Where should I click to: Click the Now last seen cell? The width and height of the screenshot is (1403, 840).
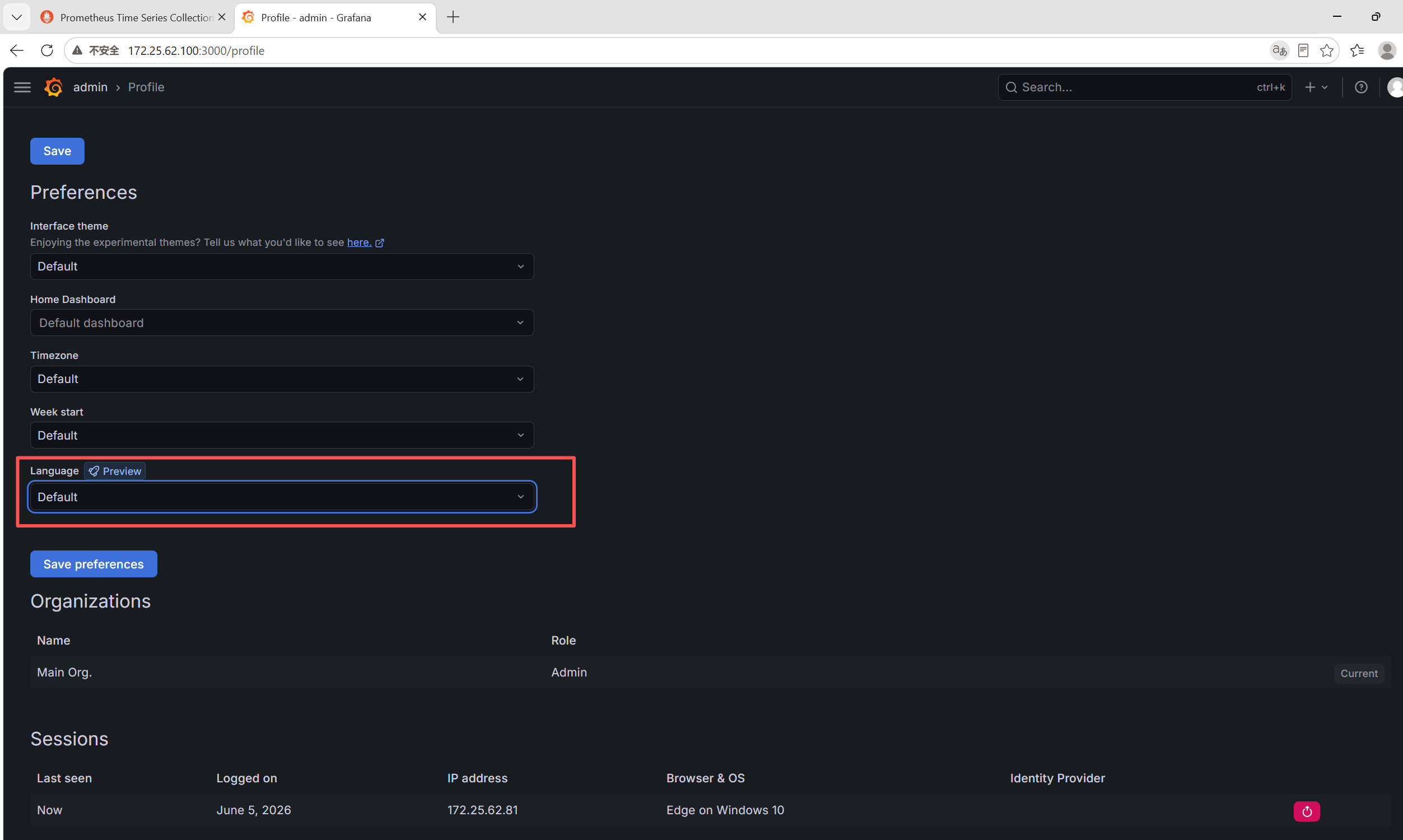pyautogui.click(x=50, y=810)
